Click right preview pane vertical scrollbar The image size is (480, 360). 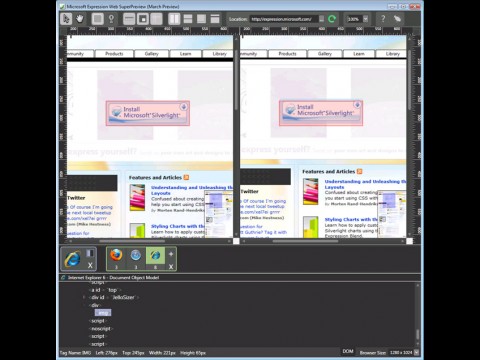pyautogui.click(x=409, y=80)
